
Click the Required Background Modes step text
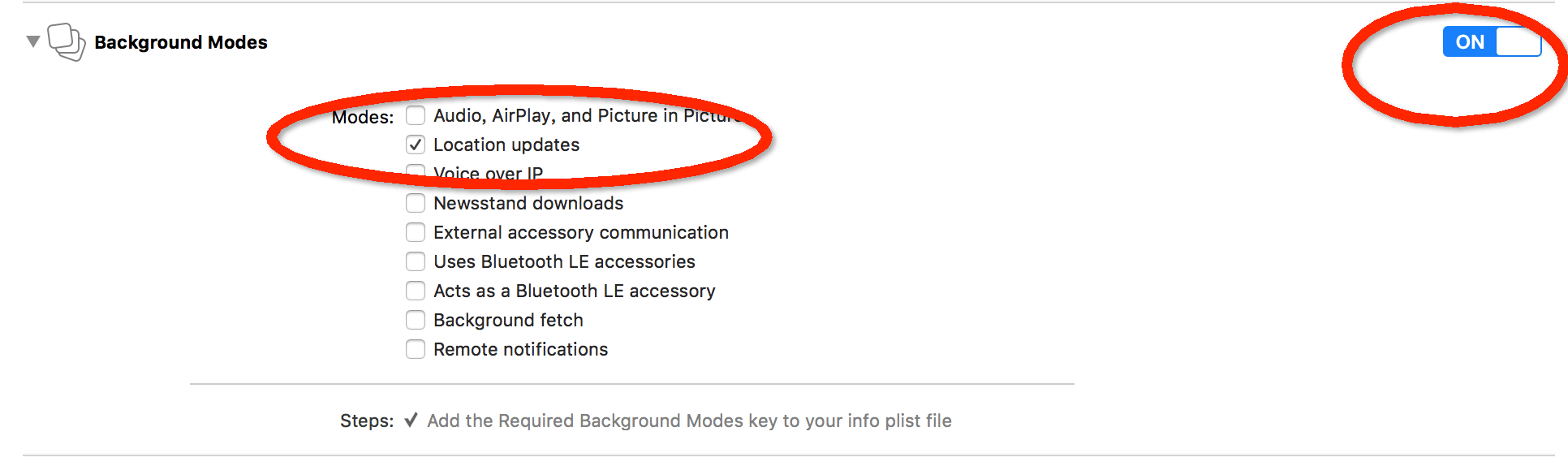pyautogui.click(x=689, y=421)
